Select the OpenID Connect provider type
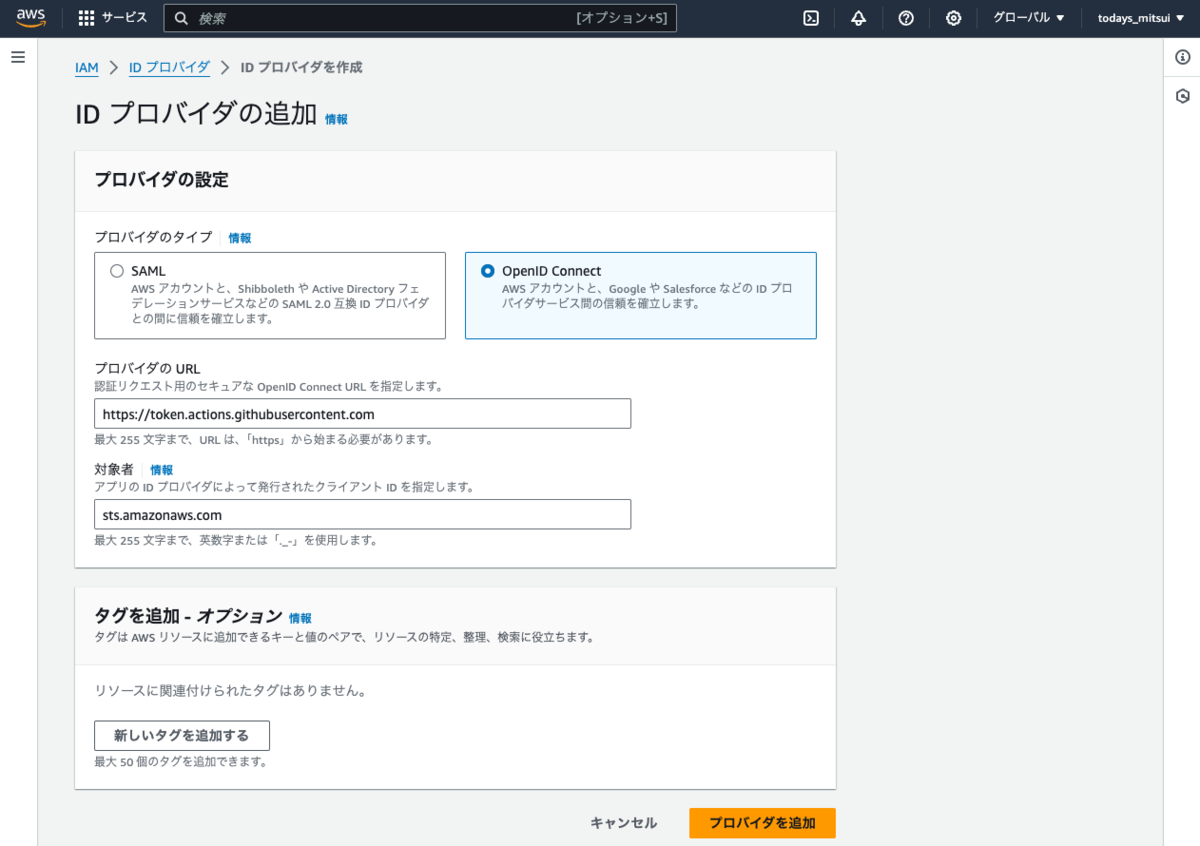Viewport: 1200px width, 846px height. pyautogui.click(x=641, y=295)
